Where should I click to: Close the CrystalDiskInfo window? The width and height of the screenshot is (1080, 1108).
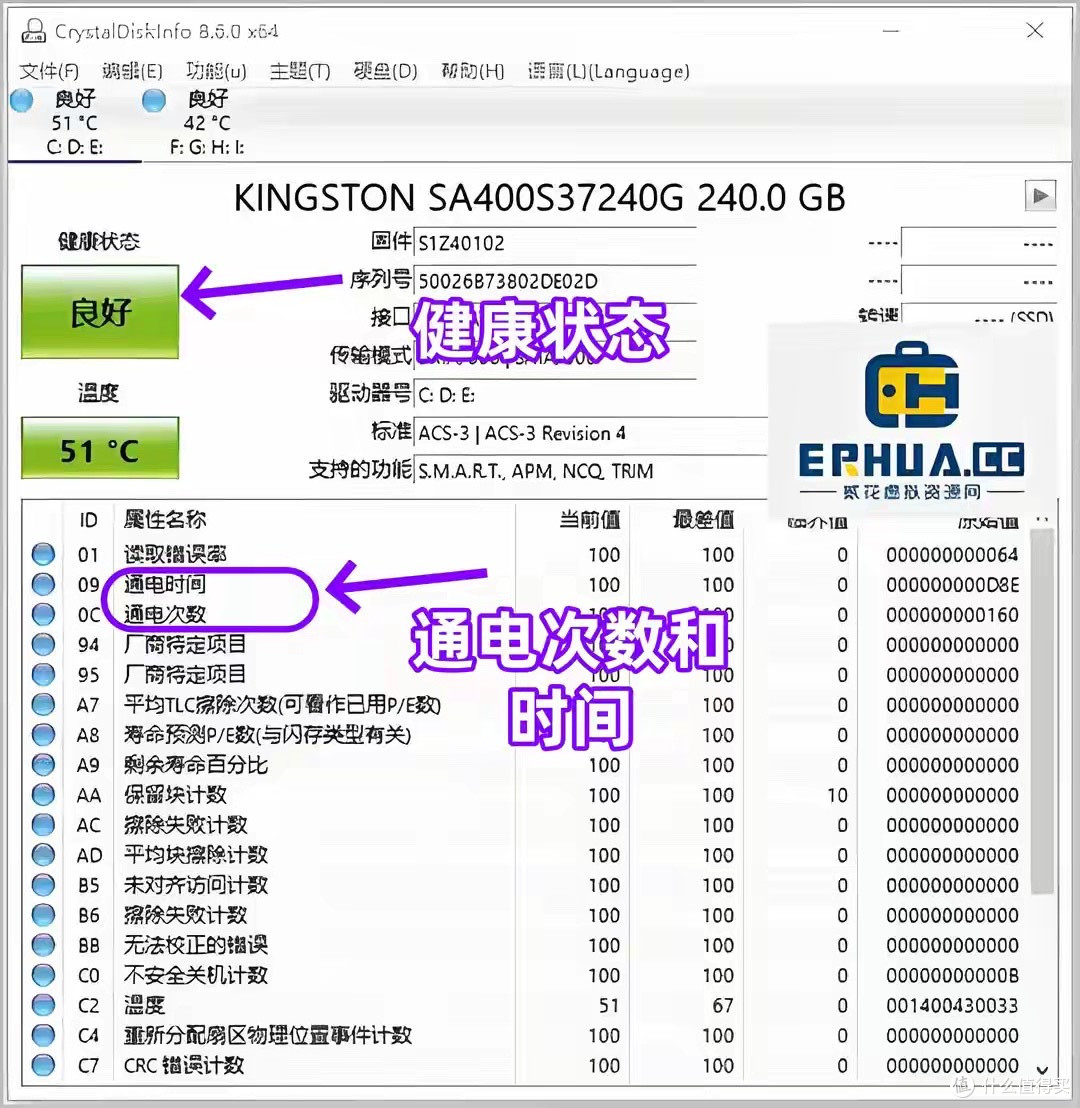[x=1035, y=30]
